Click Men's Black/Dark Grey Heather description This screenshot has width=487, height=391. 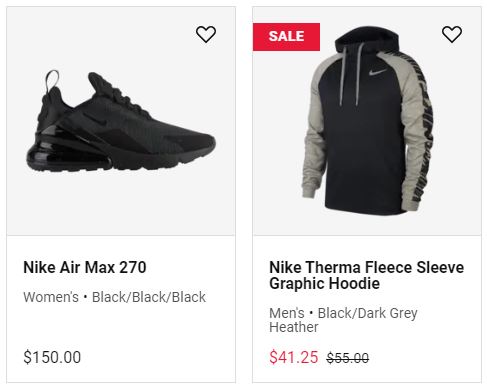click(x=343, y=320)
